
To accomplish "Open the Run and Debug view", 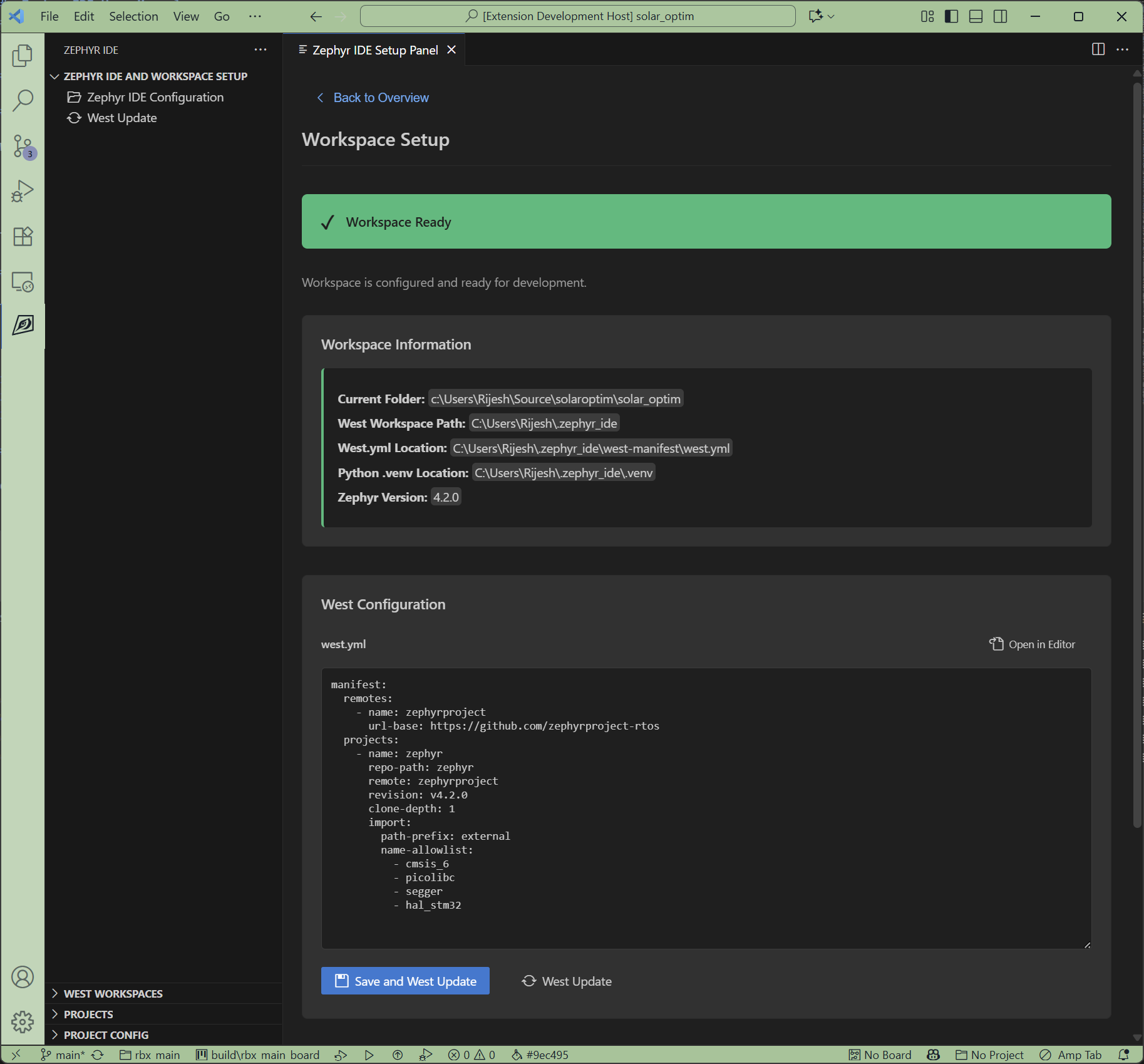I will click(23, 191).
